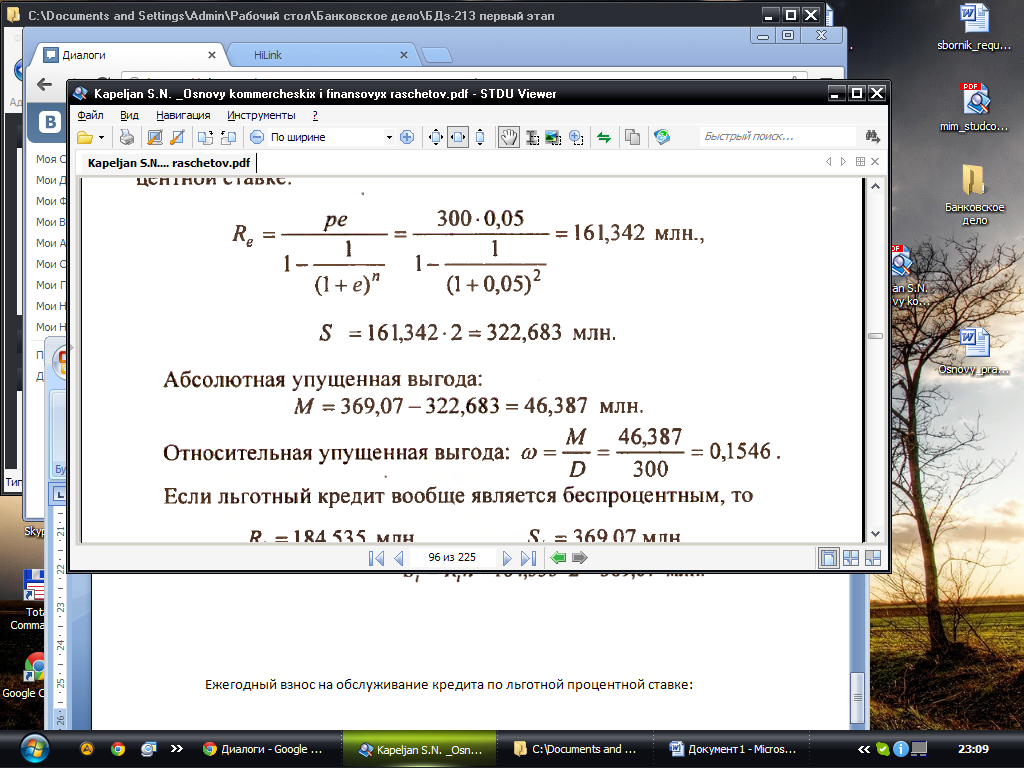
Task: Navigate back with green left arrow
Action: pos(558,558)
